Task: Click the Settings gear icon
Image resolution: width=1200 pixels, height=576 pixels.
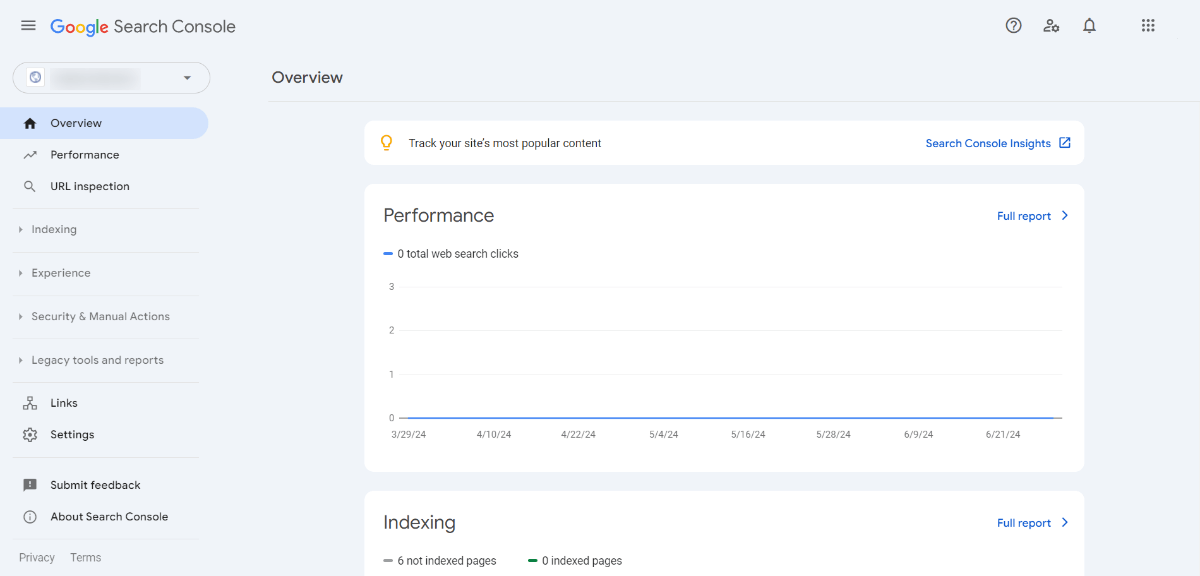Action: point(30,435)
